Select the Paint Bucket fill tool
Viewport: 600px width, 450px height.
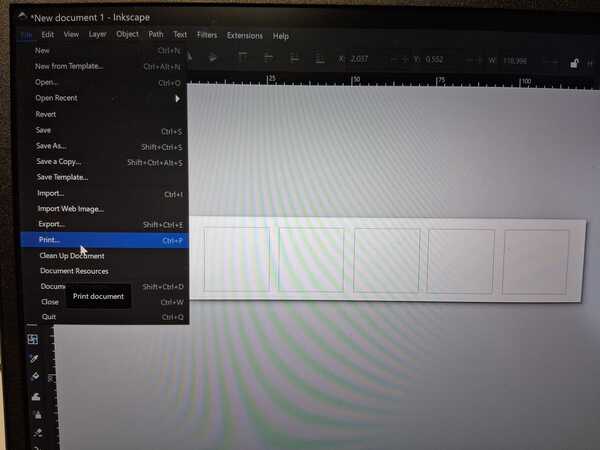pyautogui.click(x=35, y=376)
